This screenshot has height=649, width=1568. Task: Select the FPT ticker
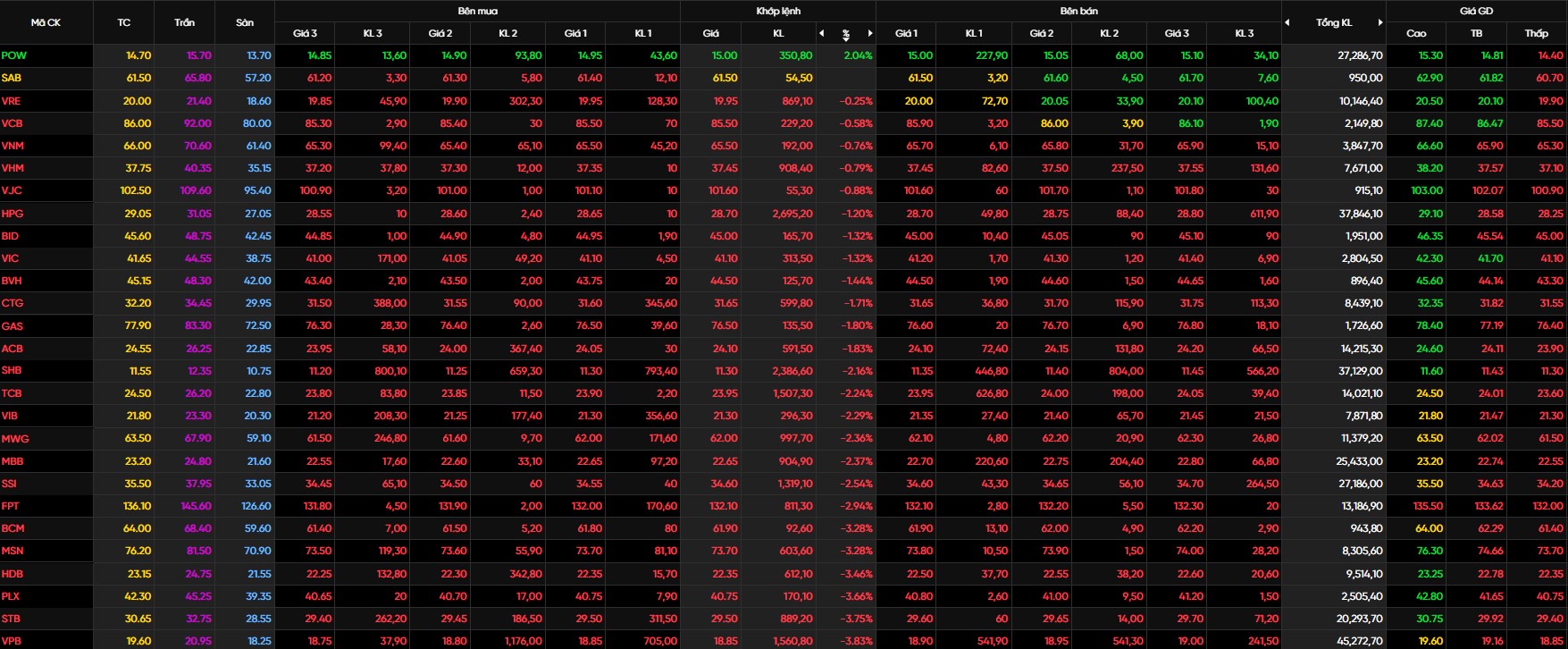click(x=11, y=506)
